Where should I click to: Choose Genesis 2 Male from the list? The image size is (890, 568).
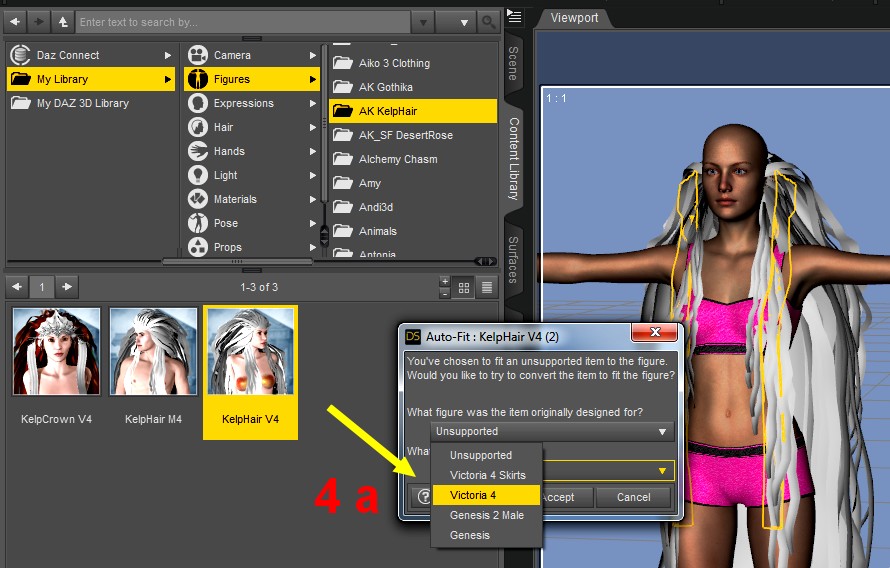pyautogui.click(x=486, y=515)
